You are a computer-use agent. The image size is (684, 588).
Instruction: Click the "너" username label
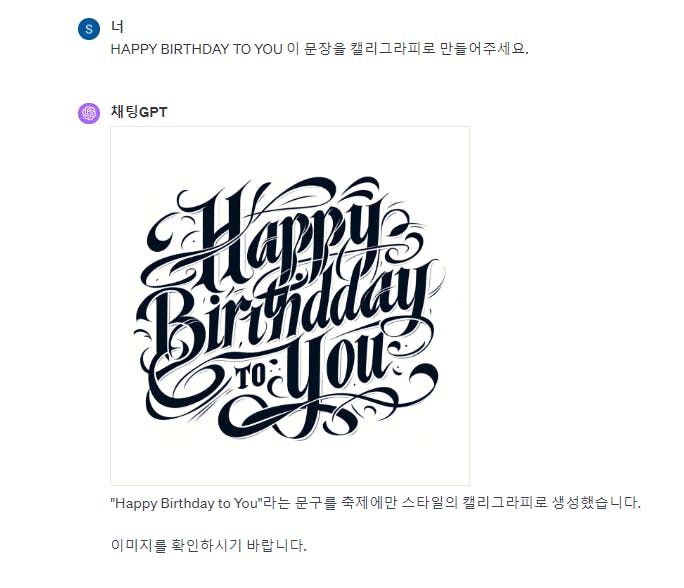coord(118,27)
